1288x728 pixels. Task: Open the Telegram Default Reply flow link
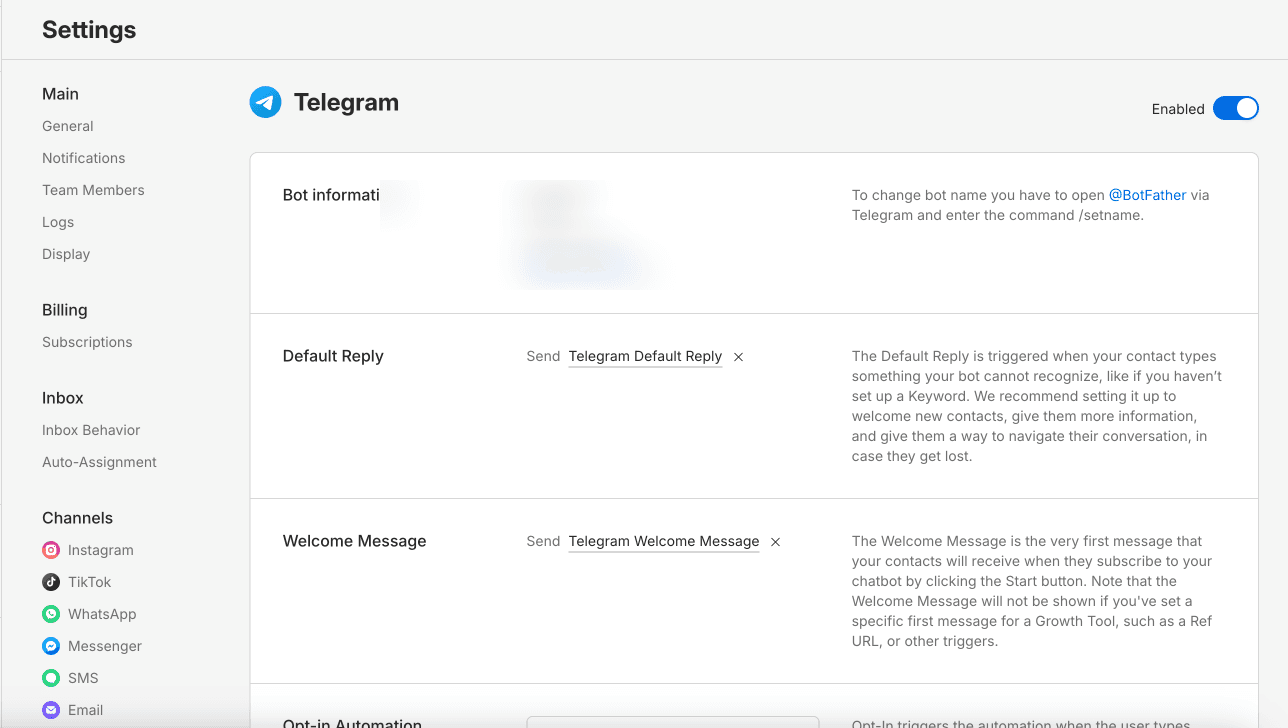pyautogui.click(x=645, y=356)
